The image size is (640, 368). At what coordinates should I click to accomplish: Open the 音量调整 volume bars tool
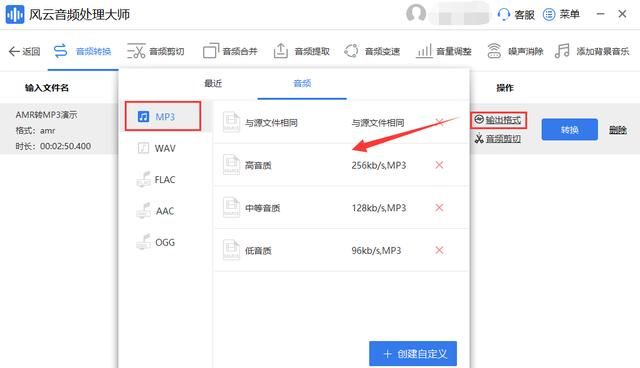(424, 51)
